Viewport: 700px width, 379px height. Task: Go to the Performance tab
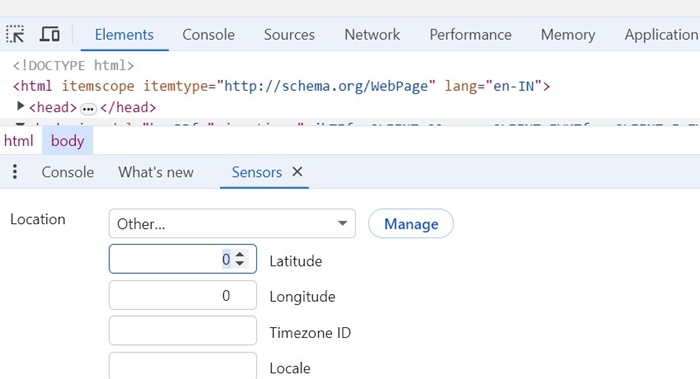(x=471, y=34)
